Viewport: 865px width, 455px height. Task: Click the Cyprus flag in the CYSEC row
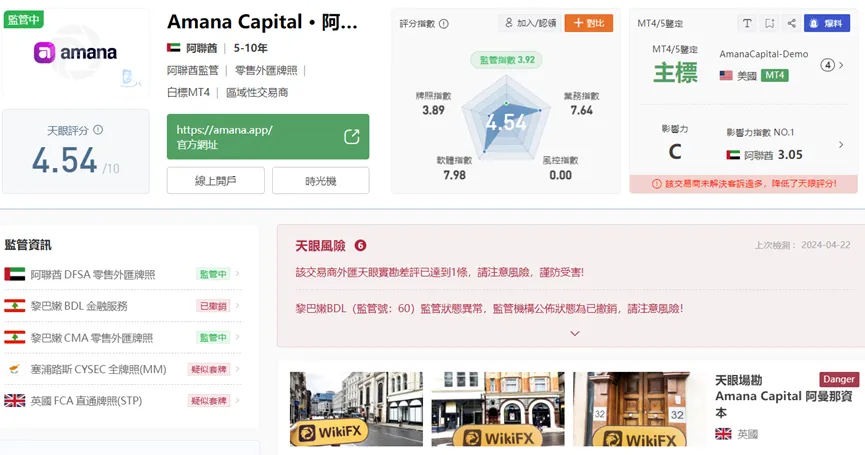15,369
